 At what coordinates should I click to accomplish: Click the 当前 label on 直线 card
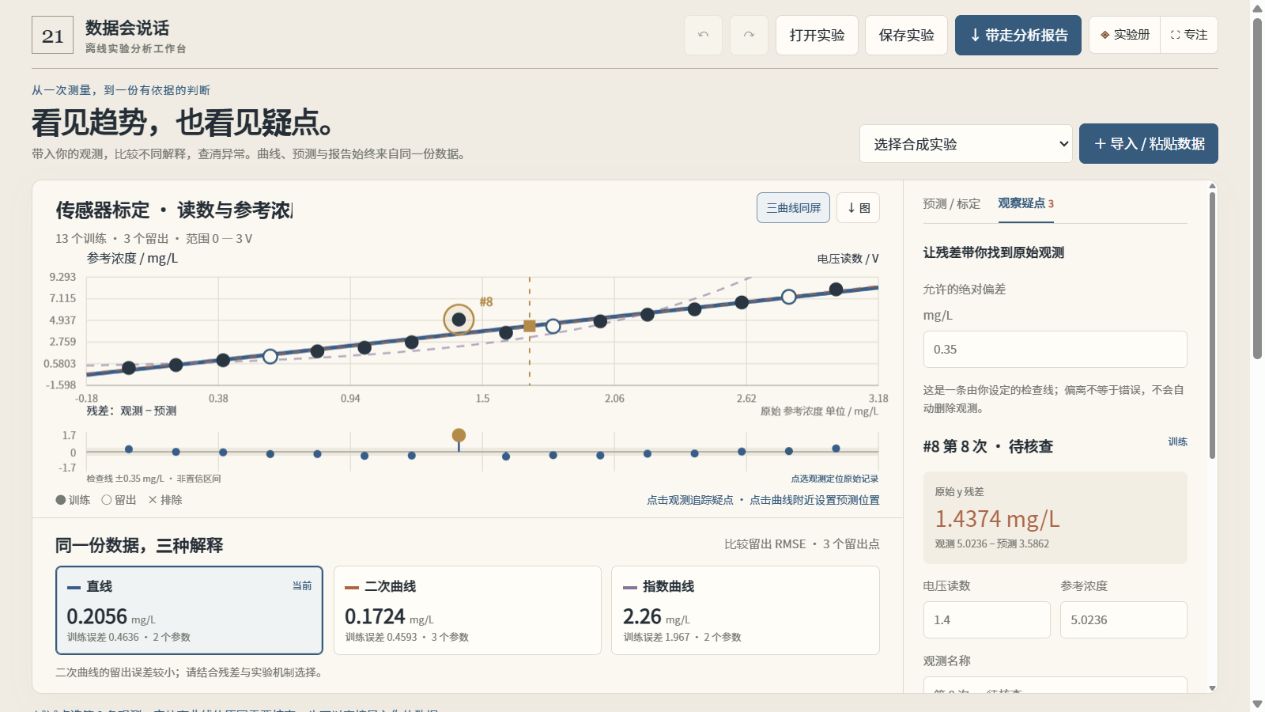click(302, 586)
